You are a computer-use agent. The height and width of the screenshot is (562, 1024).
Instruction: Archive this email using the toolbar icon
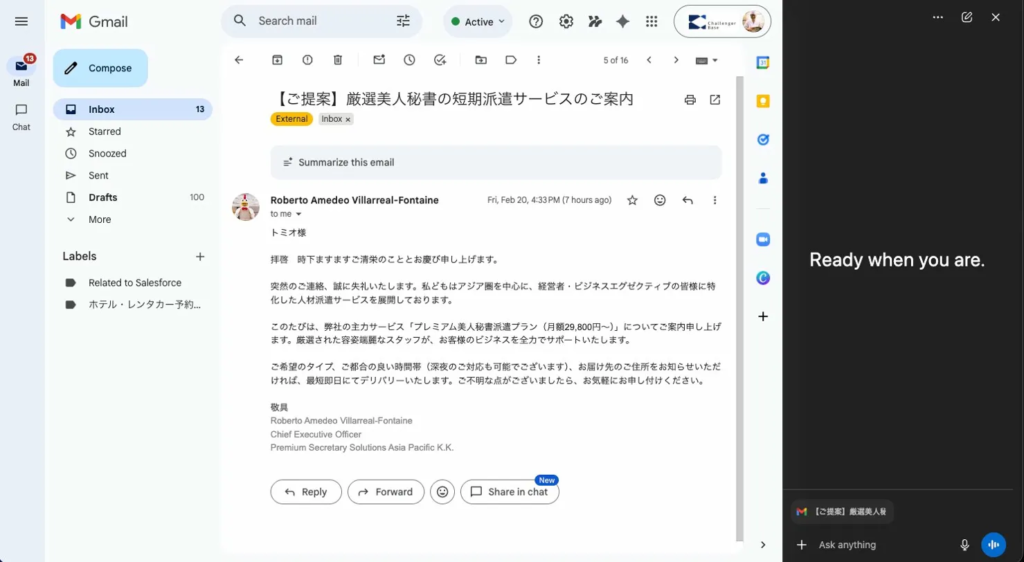(277, 60)
